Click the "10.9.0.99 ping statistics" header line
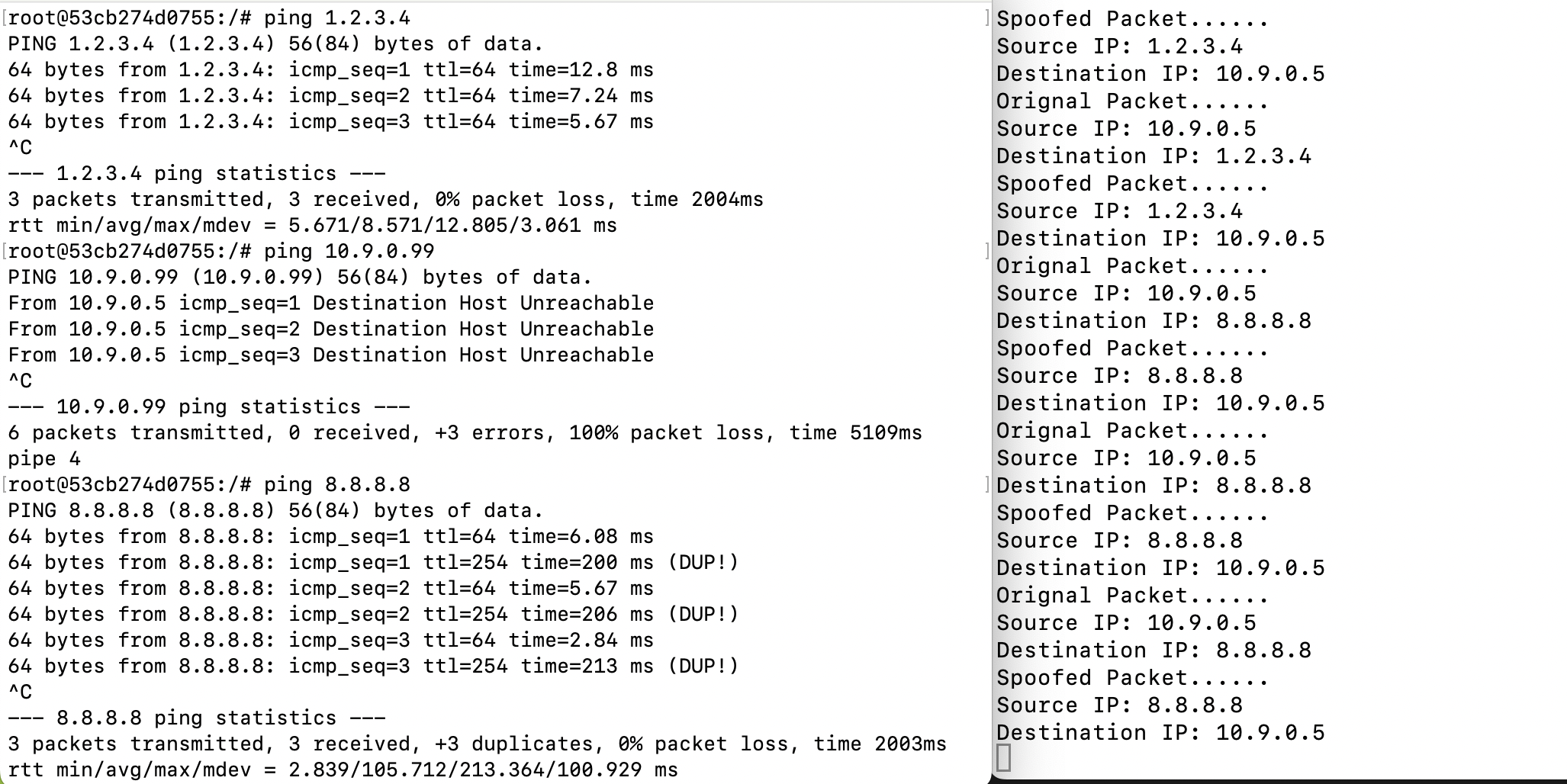This screenshot has width=1567, height=784. 208,407
